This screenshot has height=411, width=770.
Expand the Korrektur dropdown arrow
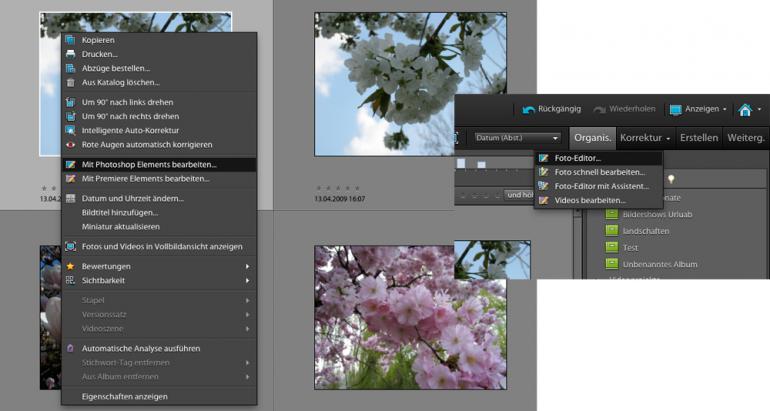click(667, 137)
